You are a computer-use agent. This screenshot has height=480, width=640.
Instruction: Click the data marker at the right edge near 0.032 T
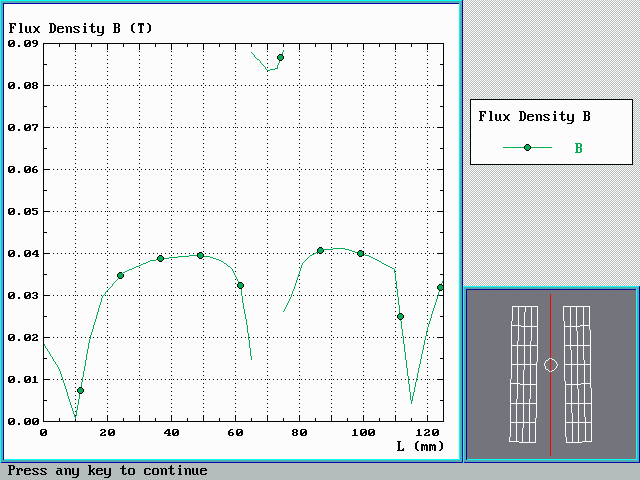coord(440,287)
